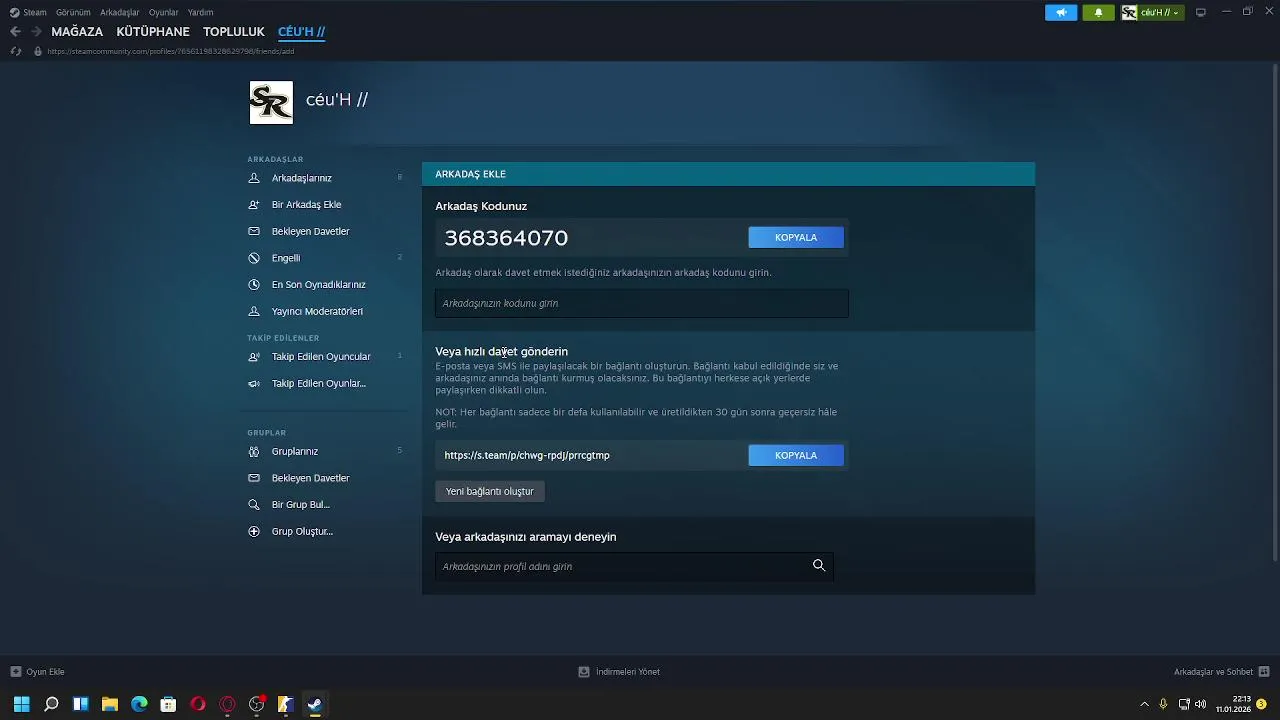Click the magnifier search friend icon

819,566
